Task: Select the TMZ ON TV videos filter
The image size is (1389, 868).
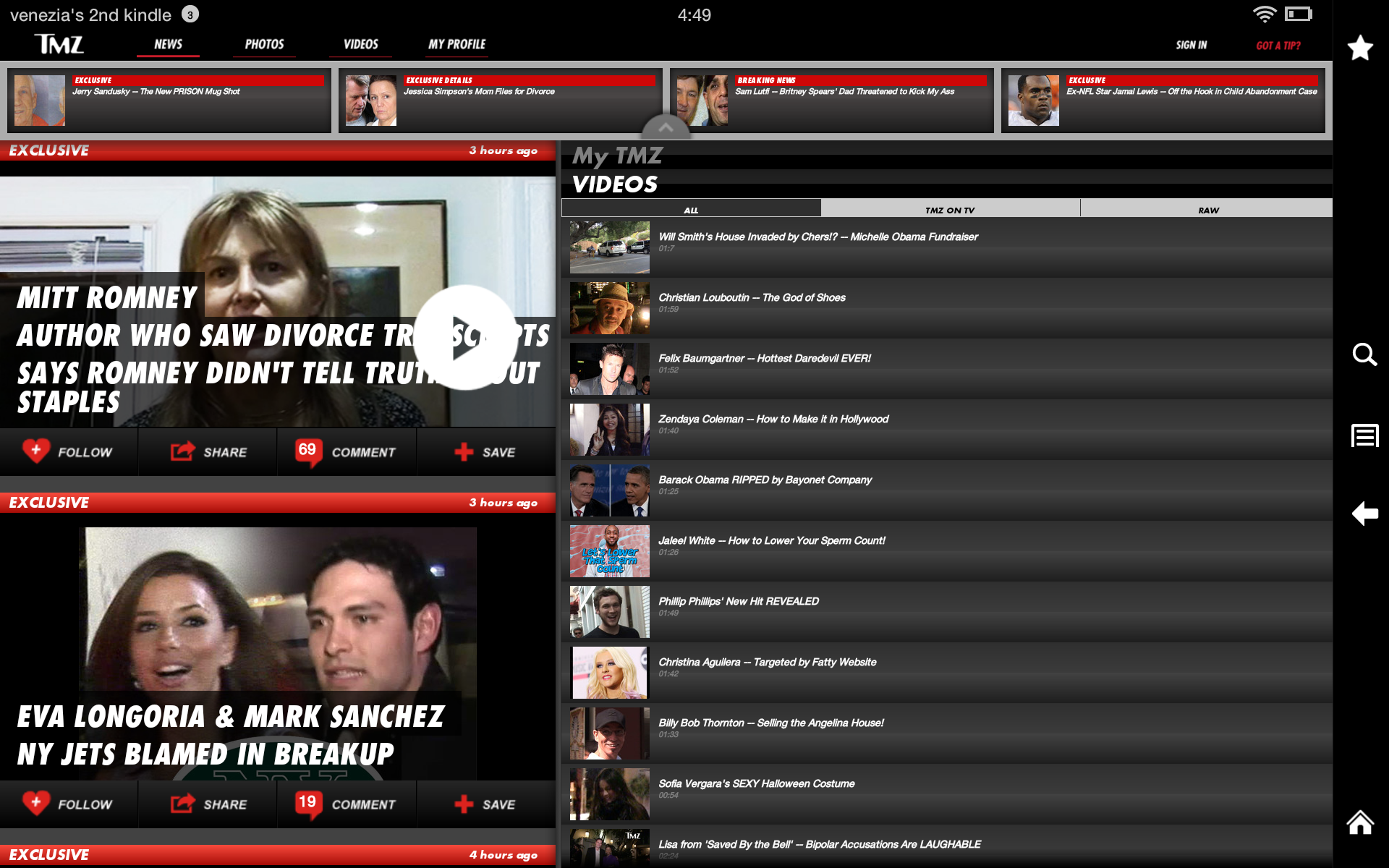Action: (950, 210)
